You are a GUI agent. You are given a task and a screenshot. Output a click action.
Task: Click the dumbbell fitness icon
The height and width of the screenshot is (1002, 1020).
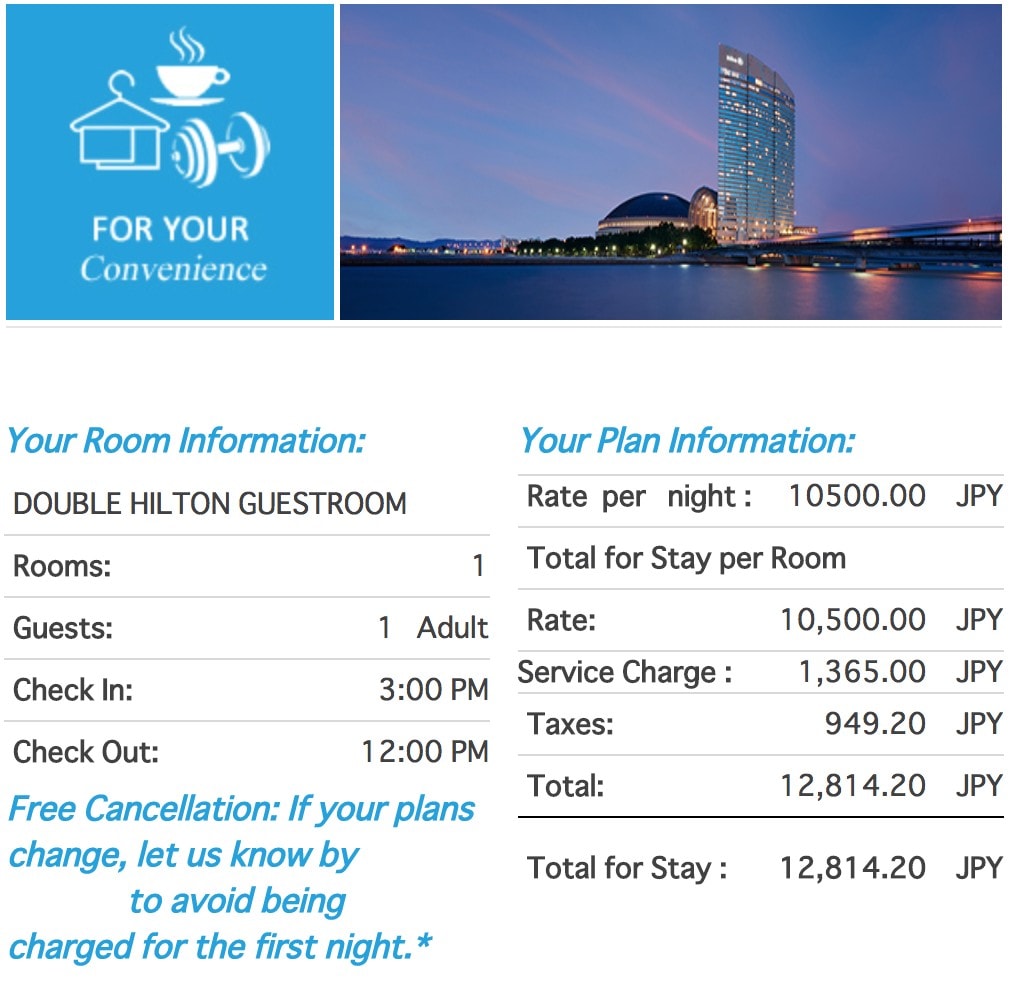(221, 148)
